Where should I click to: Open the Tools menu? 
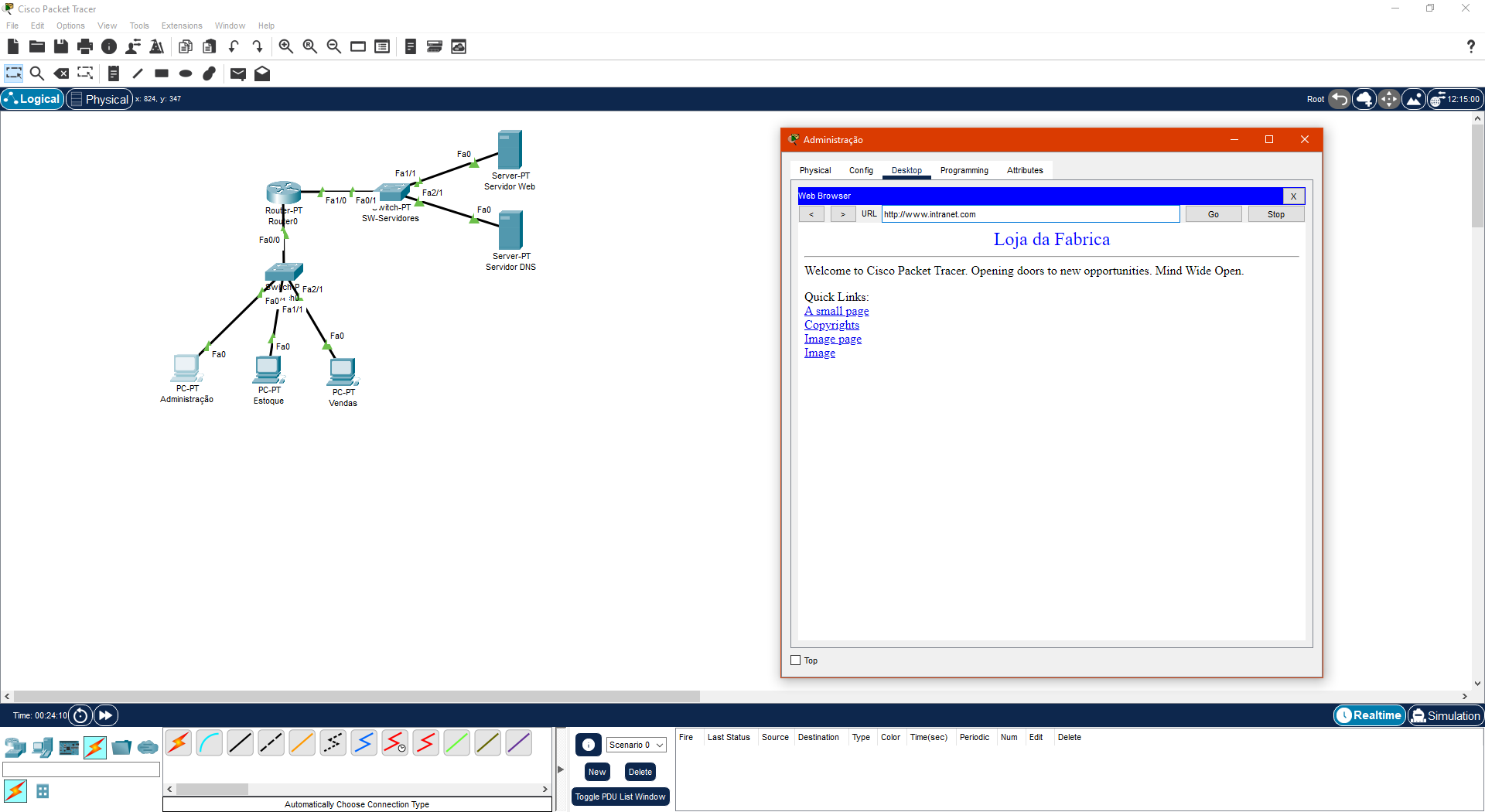[x=139, y=26]
